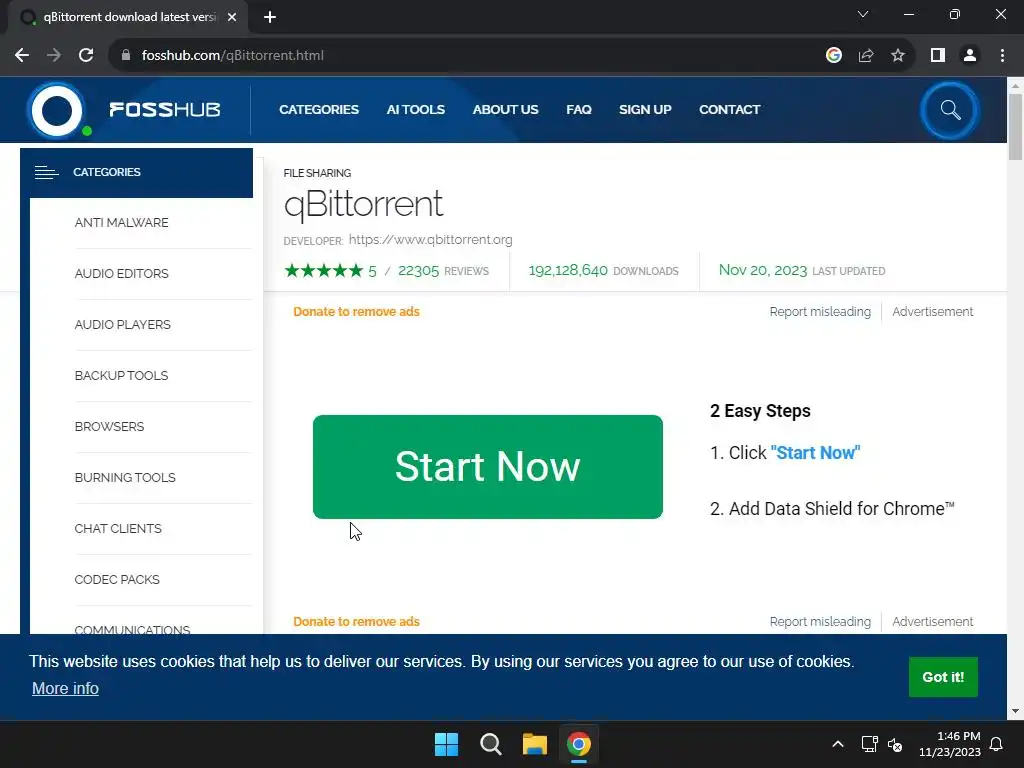The image size is (1024, 768).
Task: Open the Chrome side panel icon
Action: tap(938, 56)
